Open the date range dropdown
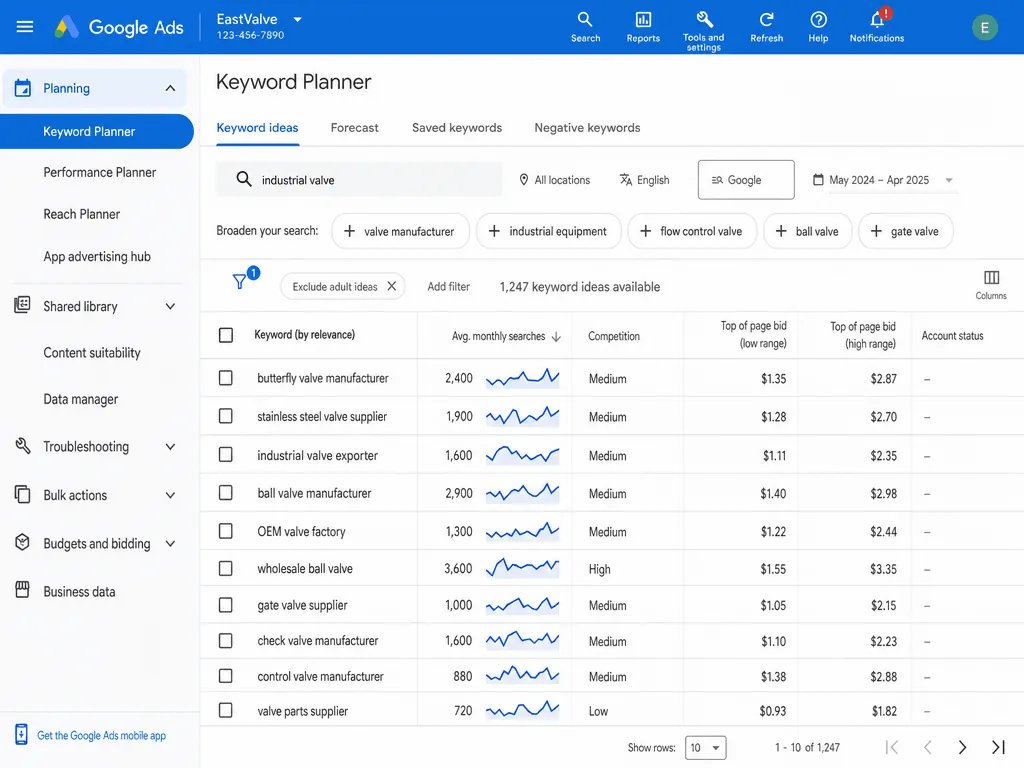Viewport: 1024px width, 768px height. tap(884, 180)
